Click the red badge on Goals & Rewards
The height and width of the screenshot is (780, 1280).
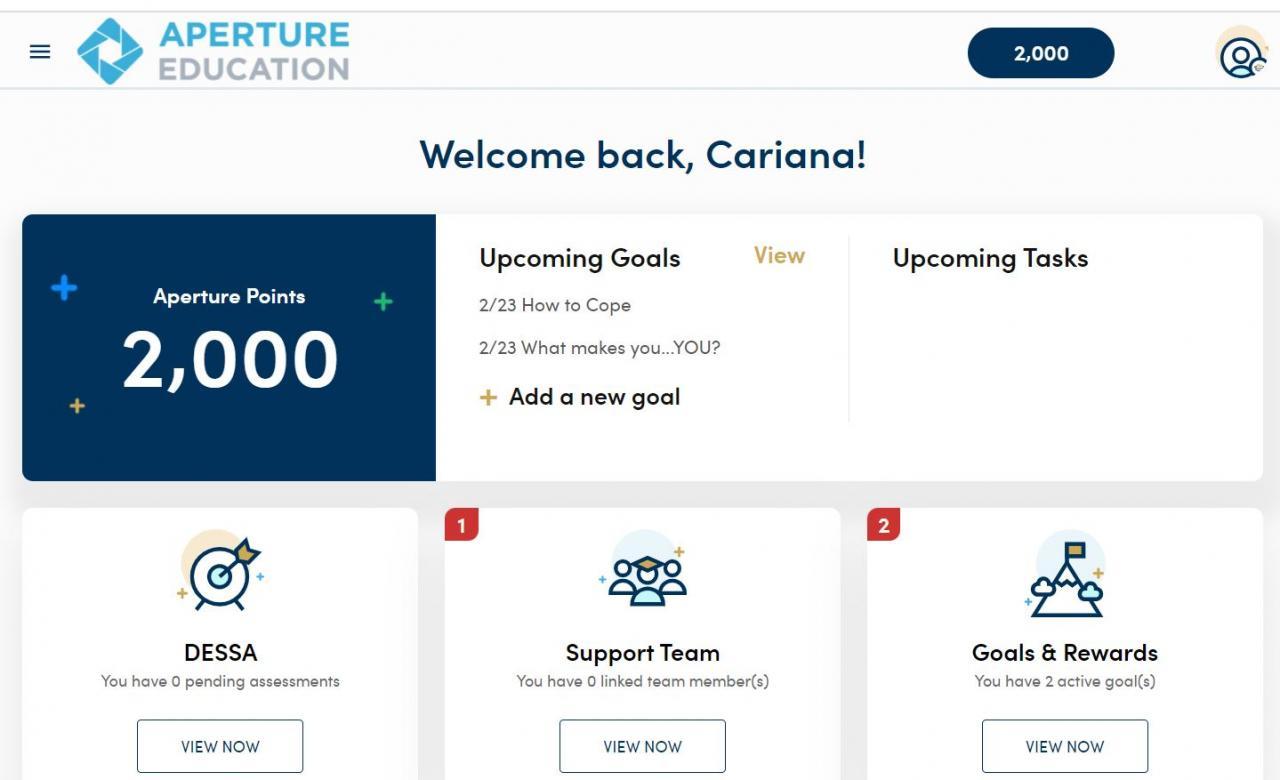(x=883, y=525)
